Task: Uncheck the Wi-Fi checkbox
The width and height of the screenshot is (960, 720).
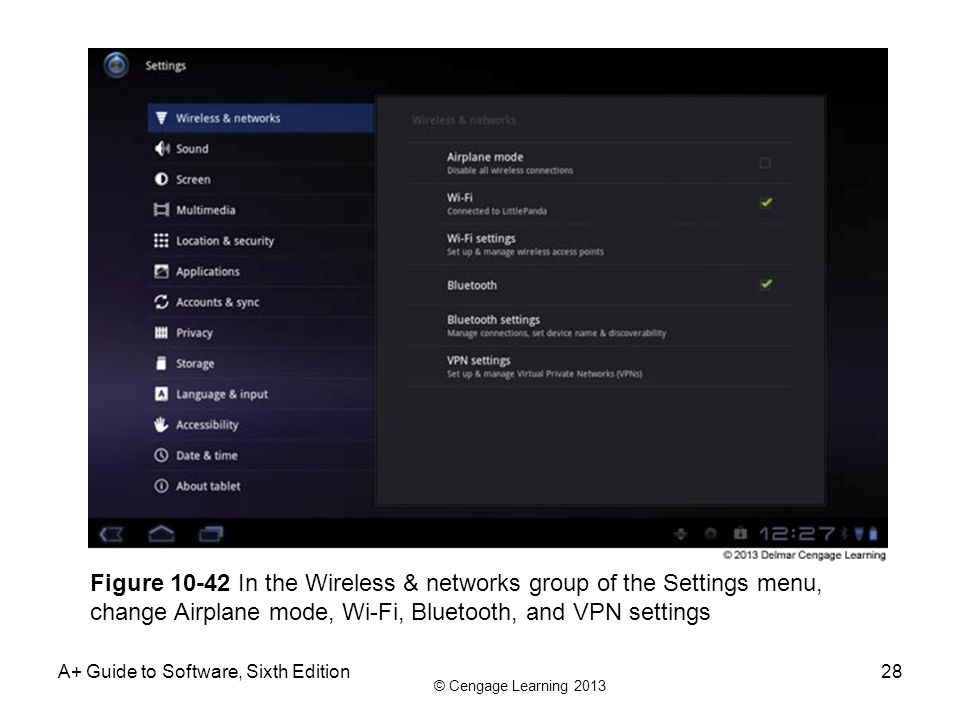Action: (x=765, y=203)
